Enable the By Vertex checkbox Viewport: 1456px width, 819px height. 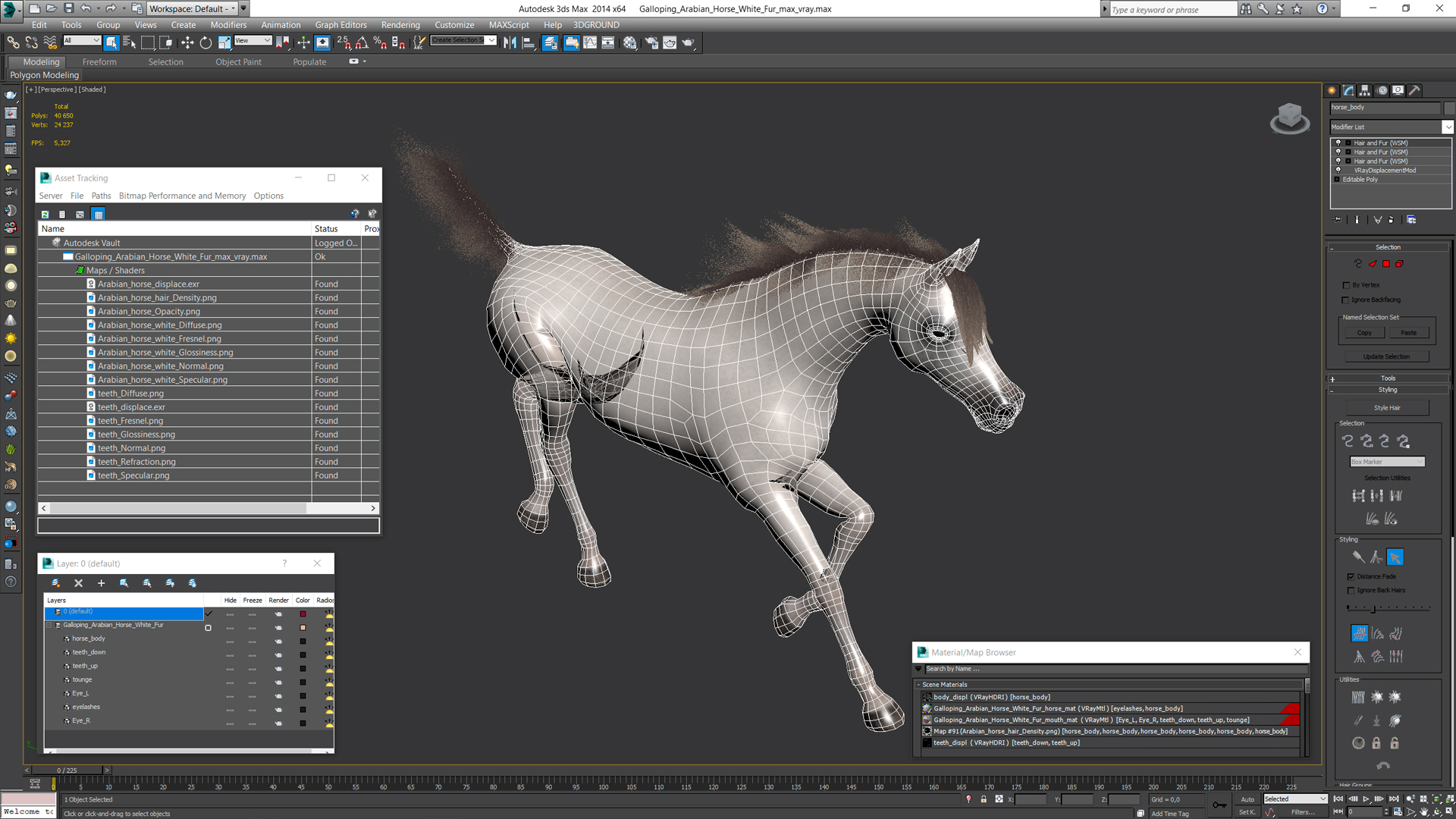[x=1346, y=285]
